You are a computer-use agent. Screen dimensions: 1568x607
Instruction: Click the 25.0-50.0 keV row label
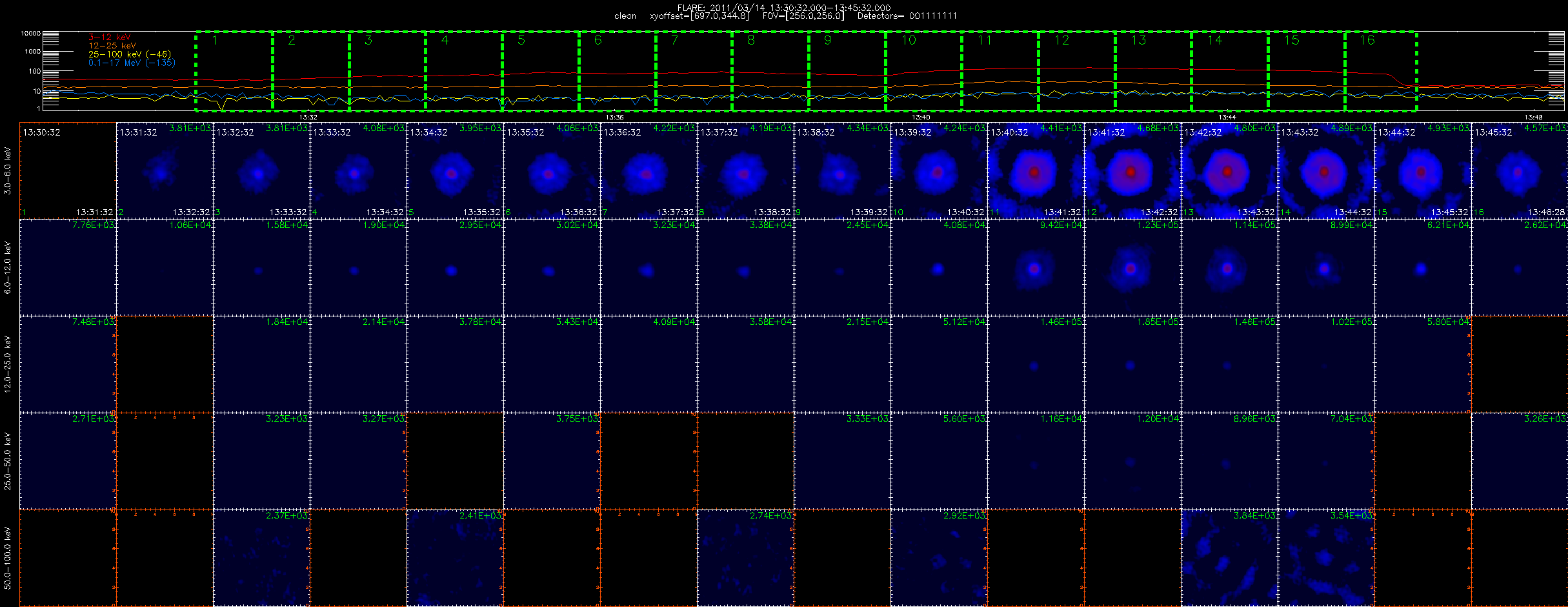8,461
